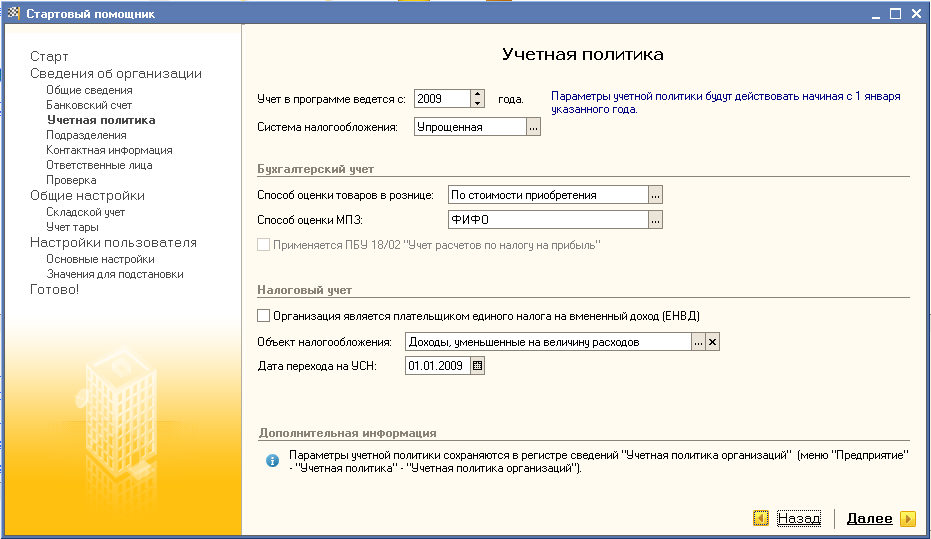Image resolution: width=931 pixels, height=539 pixels.
Task: Click the disabled ПБУ 18/02 checkbox
Action: [264, 245]
